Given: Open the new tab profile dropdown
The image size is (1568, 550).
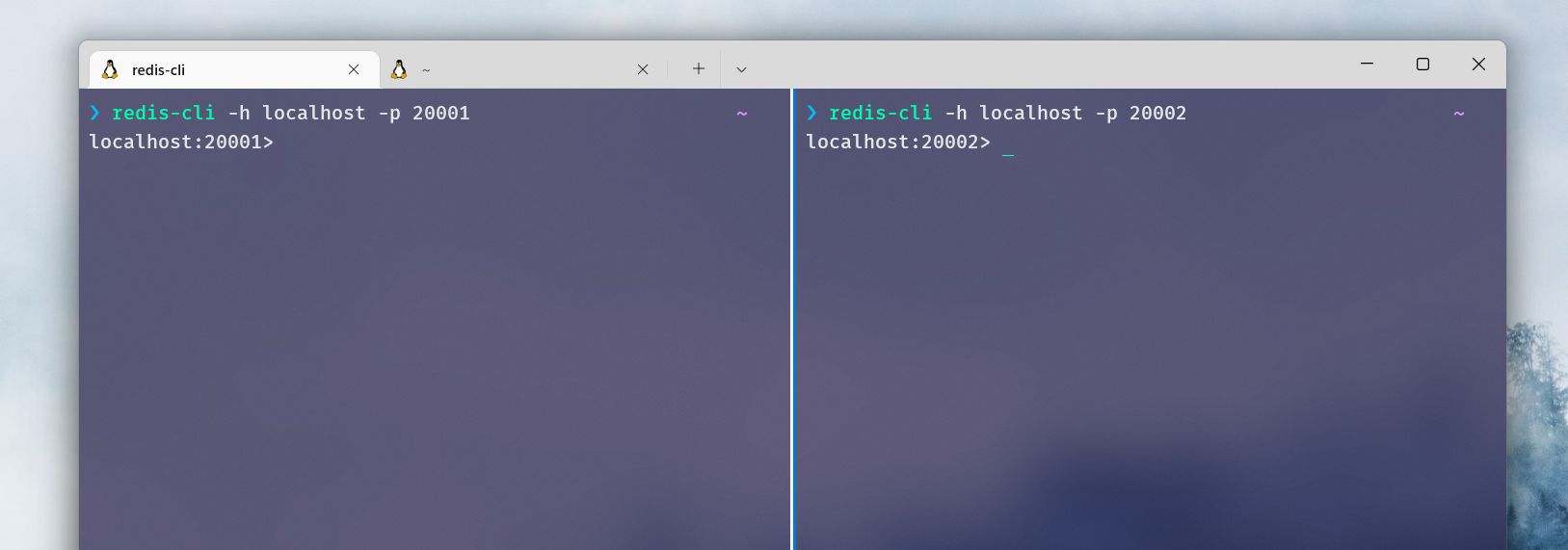Looking at the screenshot, I should [741, 69].
